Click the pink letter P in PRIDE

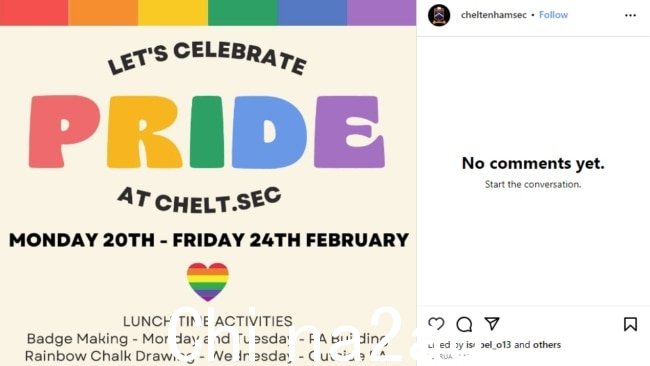coord(63,131)
